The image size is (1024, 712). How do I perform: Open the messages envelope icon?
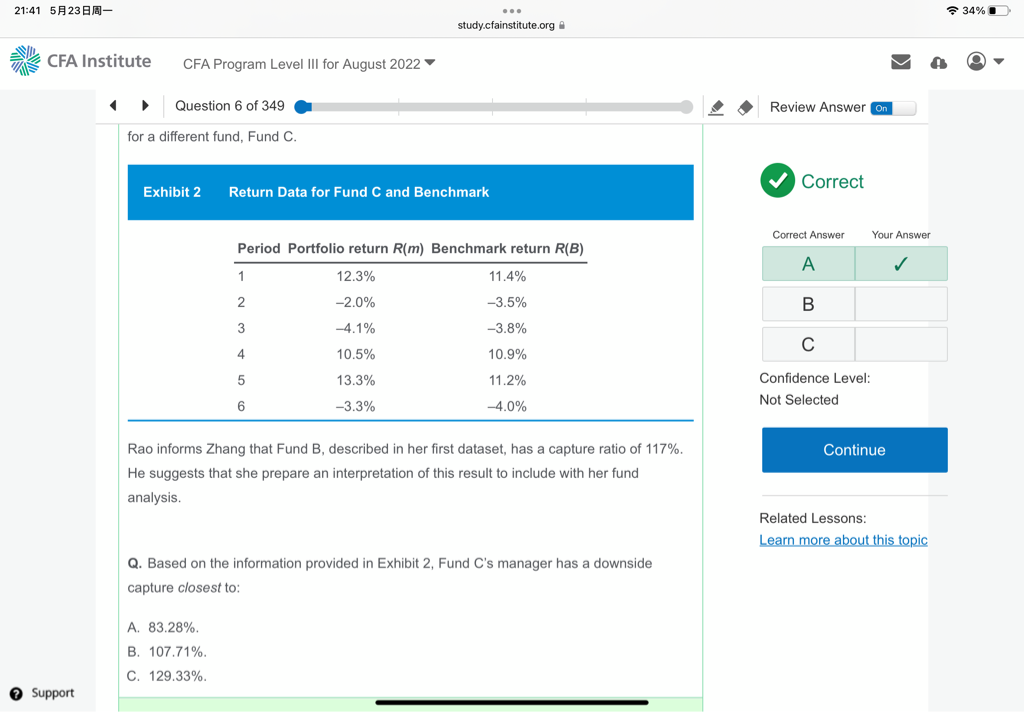[901, 62]
